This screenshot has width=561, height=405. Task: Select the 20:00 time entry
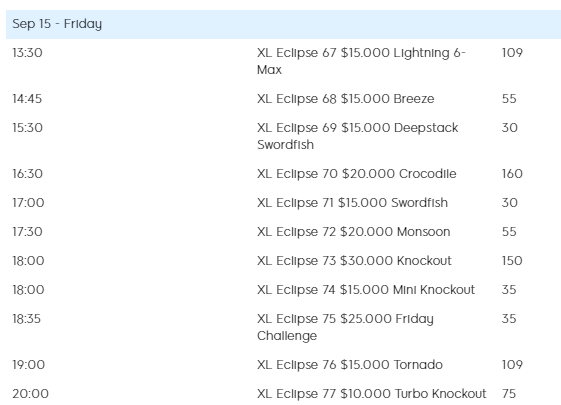pos(30,394)
